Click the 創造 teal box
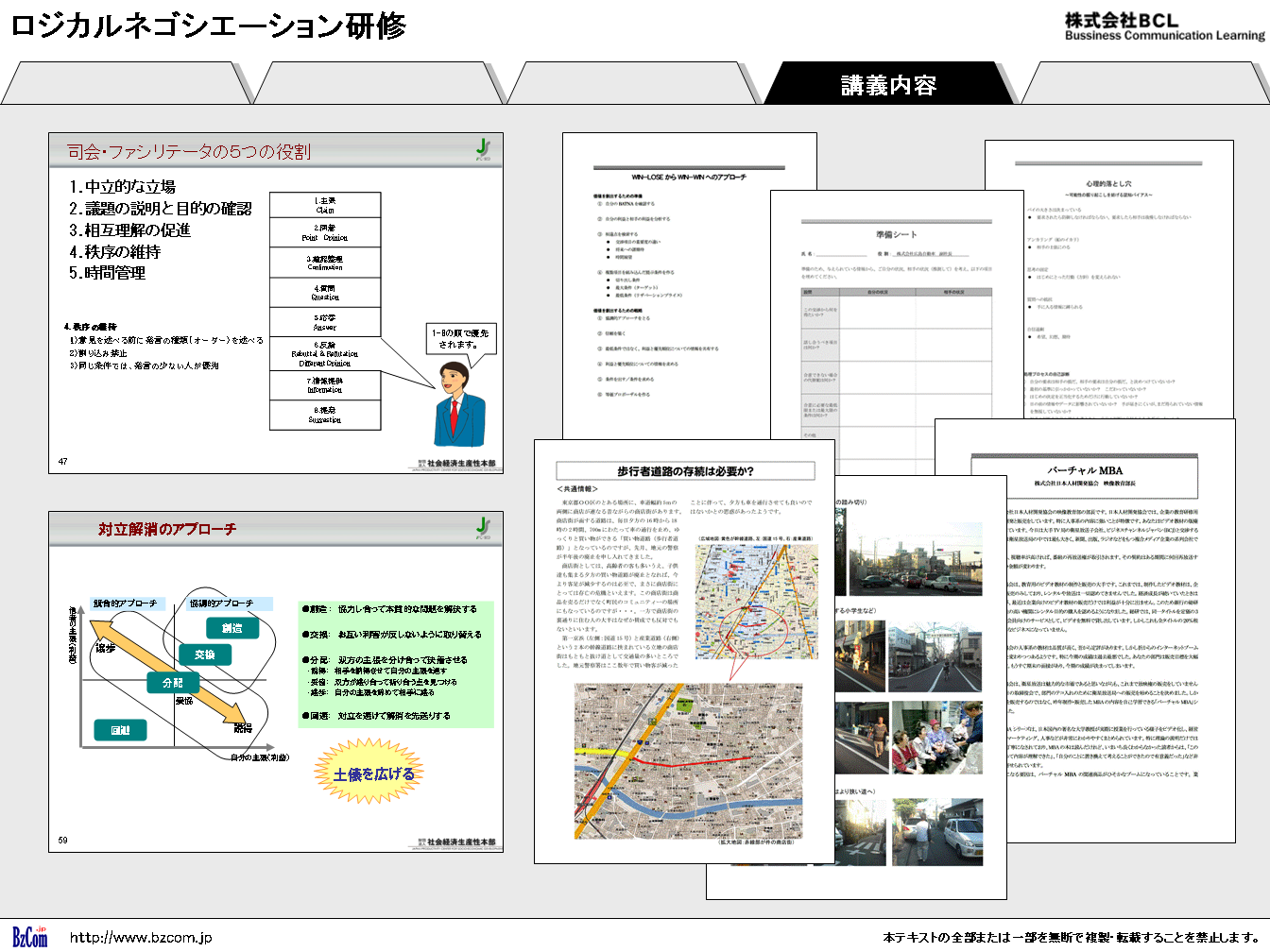Image resolution: width=1270 pixels, height=952 pixels. pos(232,628)
